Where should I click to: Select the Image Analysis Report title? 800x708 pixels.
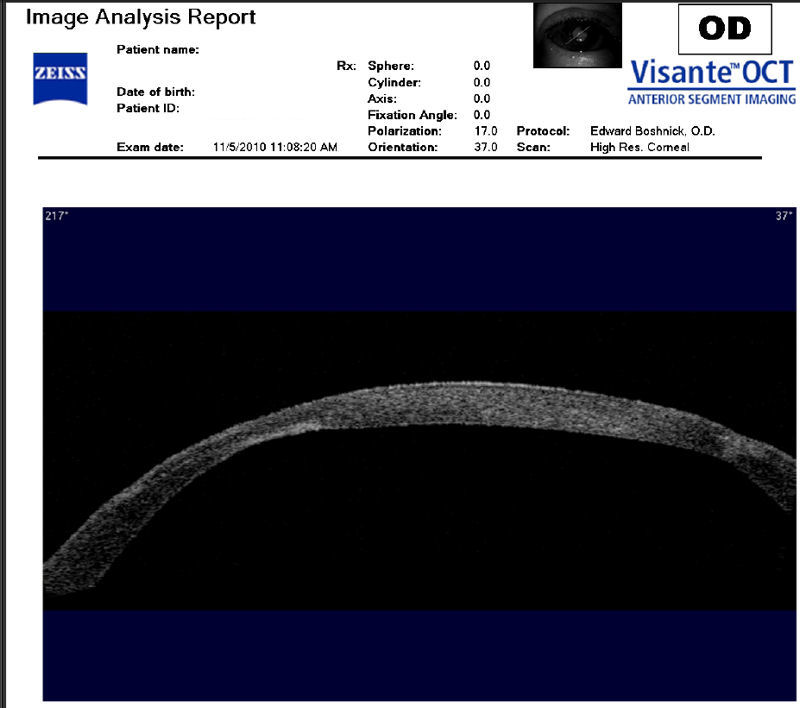pyautogui.click(x=140, y=17)
